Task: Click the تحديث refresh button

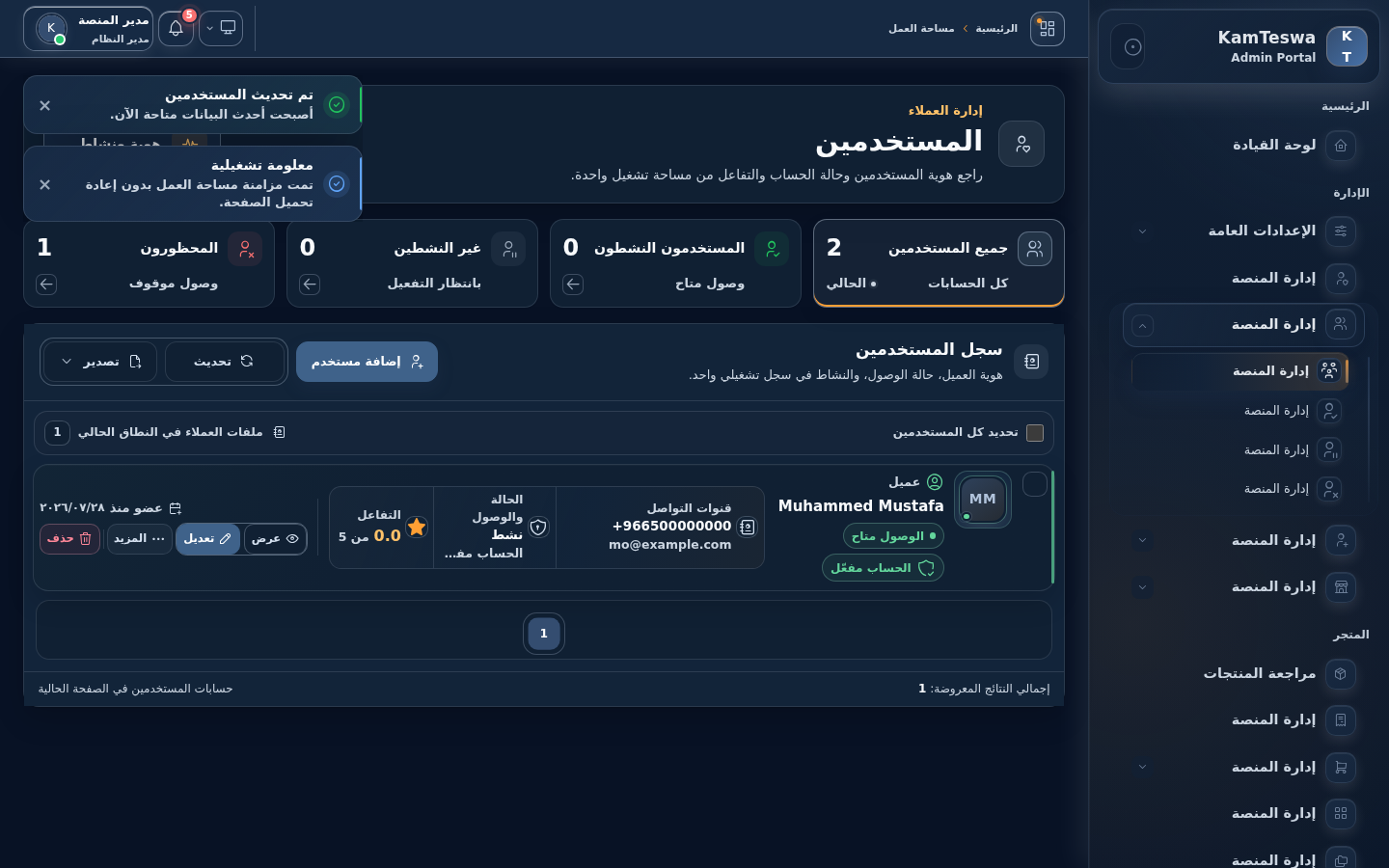Action: click(x=225, y=362)
